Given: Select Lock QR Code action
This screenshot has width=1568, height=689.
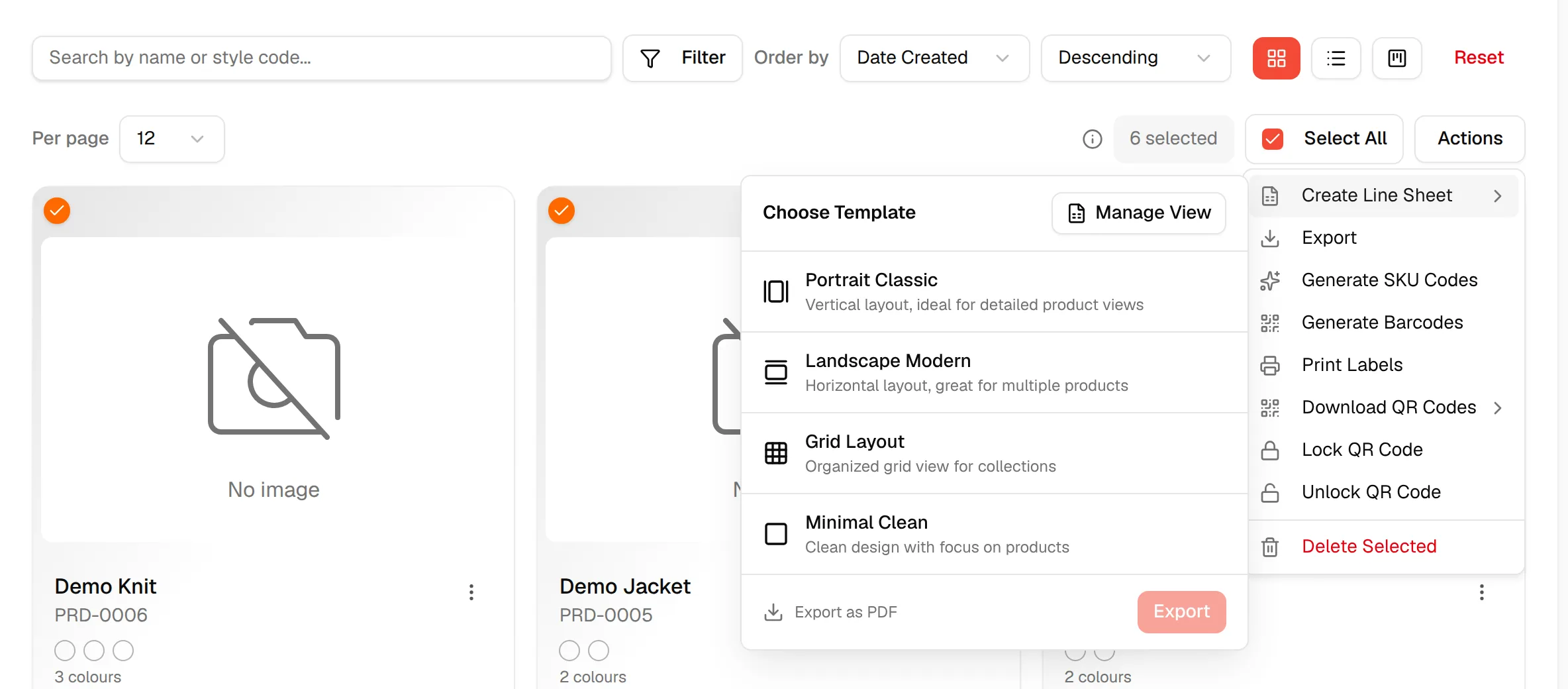Looking at the screenshot, I should (1385, 450).
